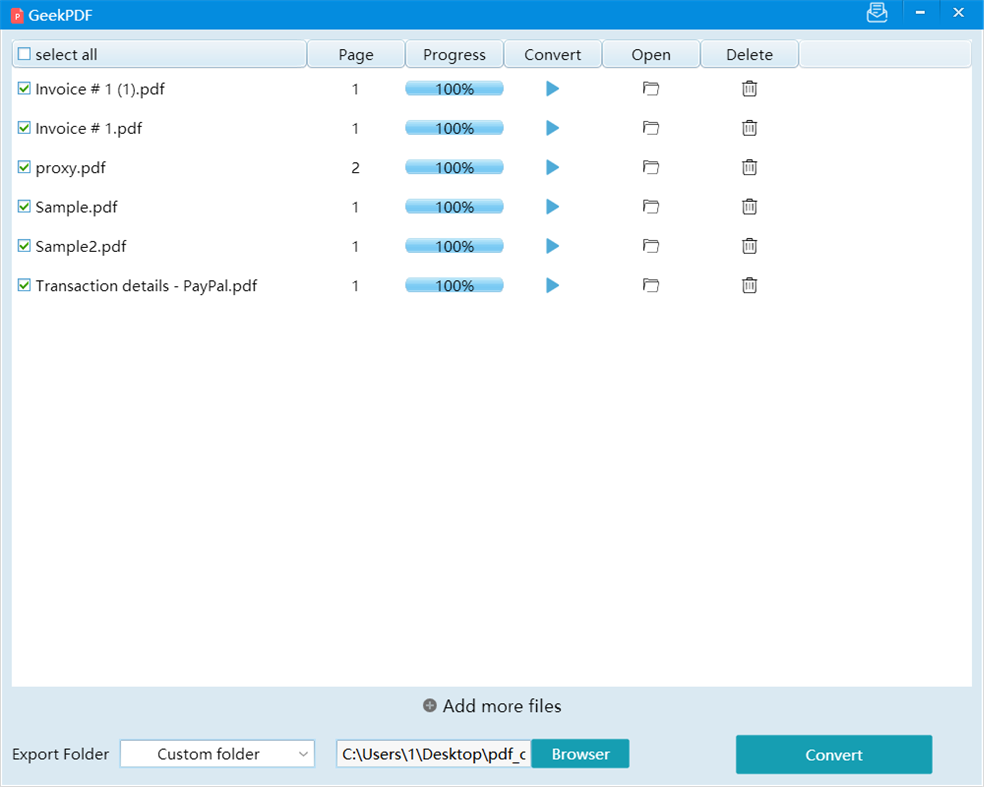Viewport: 984px width, 787px height.
Task: Start conversion arrow for proxy.pdf
Action: tap(552, 167)
